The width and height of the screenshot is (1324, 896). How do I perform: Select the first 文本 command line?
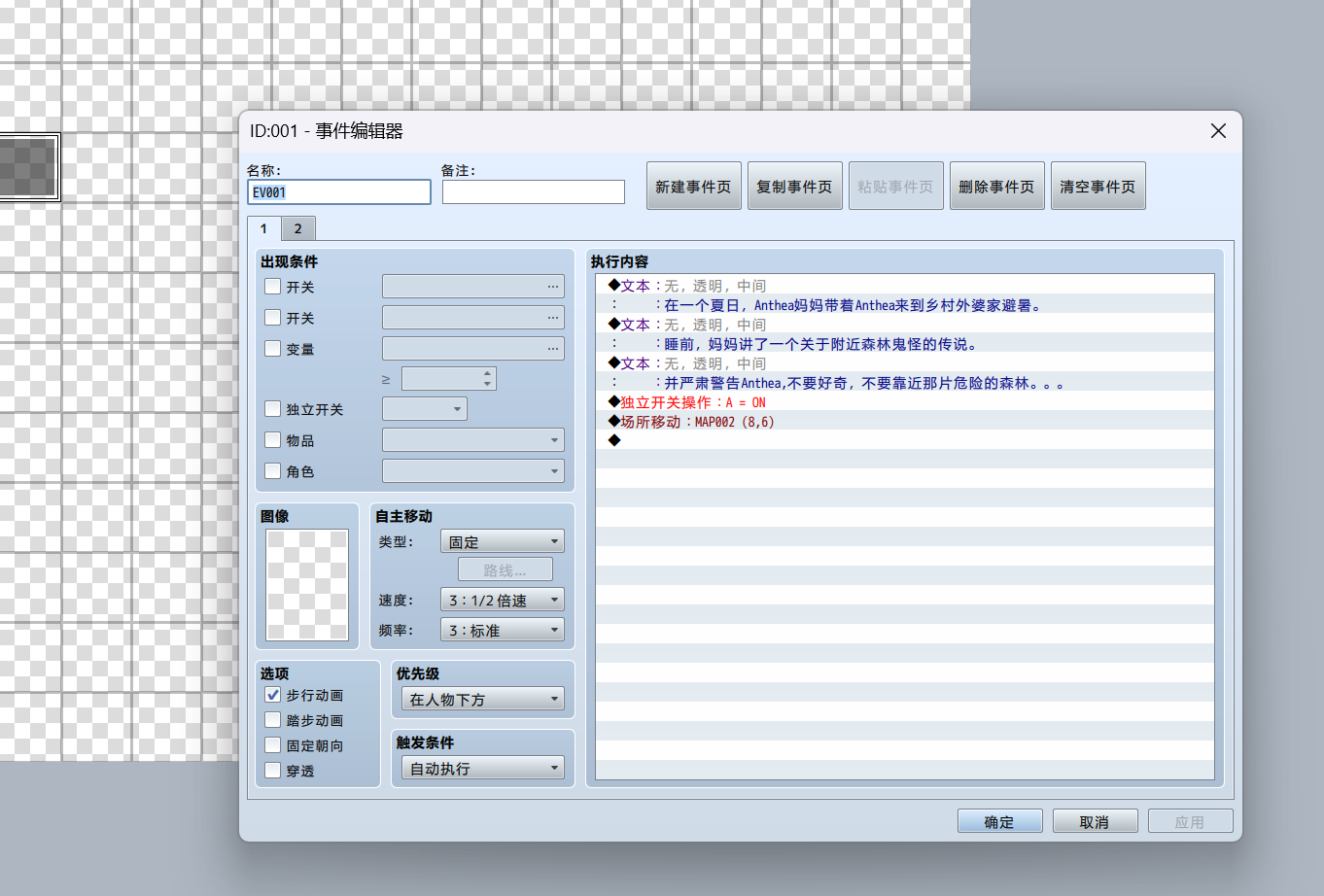point(905,285)
